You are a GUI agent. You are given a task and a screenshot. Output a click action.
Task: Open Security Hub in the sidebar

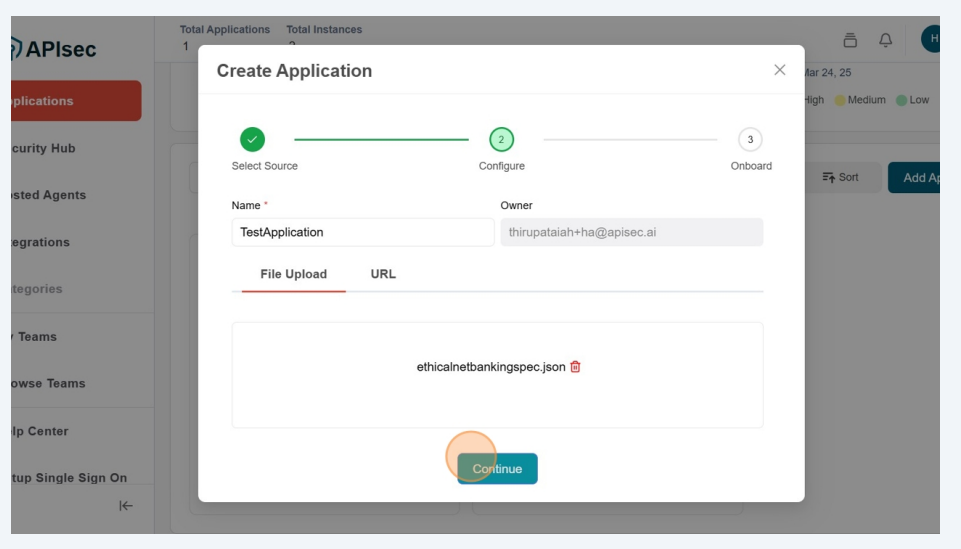(x=43, y=148)
